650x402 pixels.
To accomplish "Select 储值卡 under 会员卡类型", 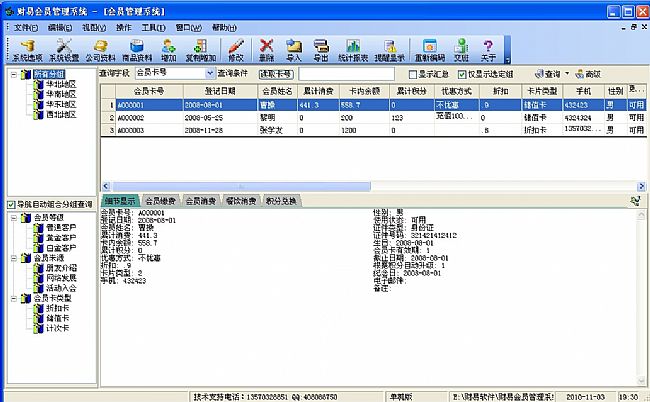I will tap(58, 318).
